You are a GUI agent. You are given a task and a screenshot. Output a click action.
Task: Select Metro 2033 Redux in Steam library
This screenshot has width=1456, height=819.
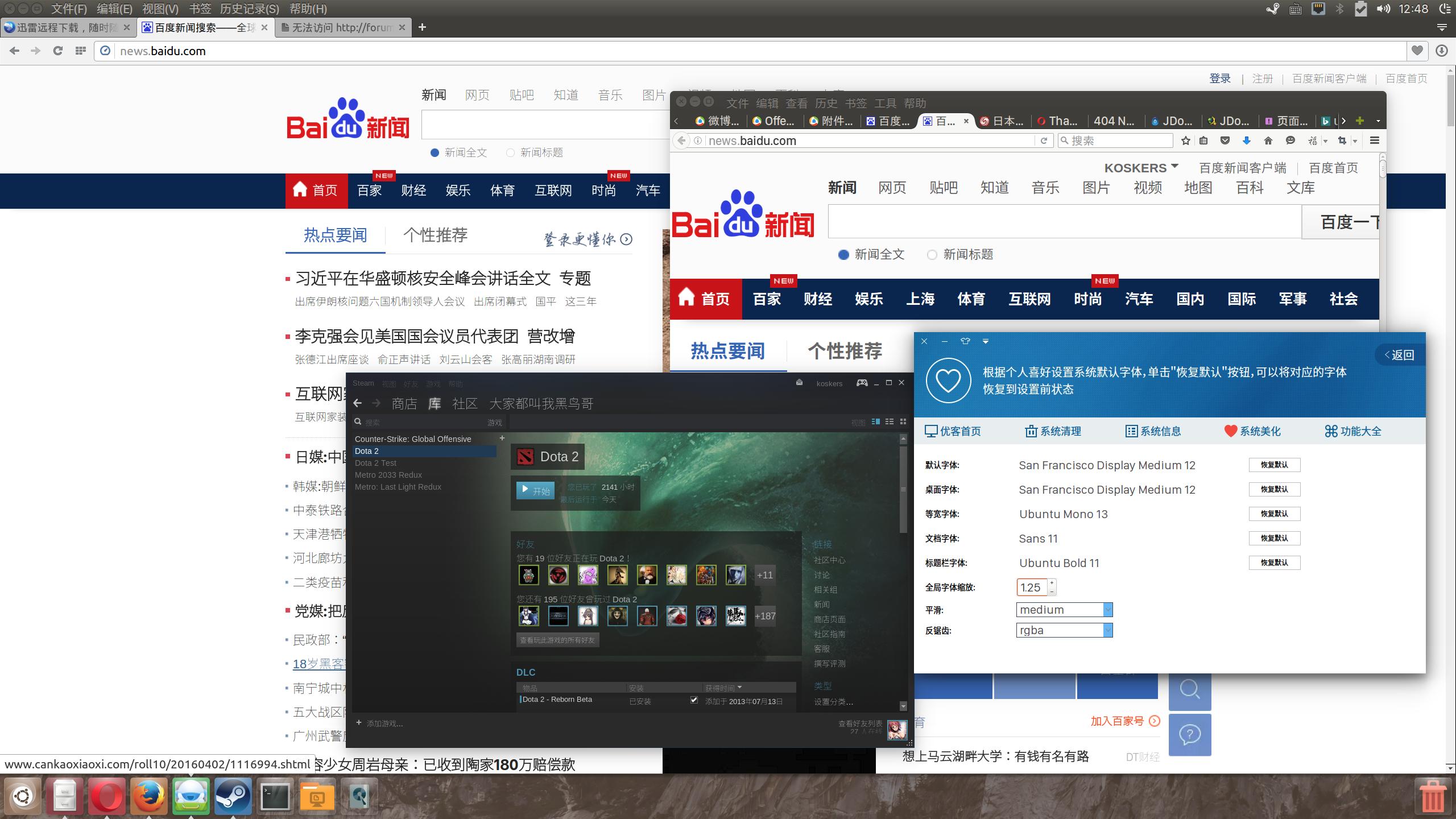(388, 475)
